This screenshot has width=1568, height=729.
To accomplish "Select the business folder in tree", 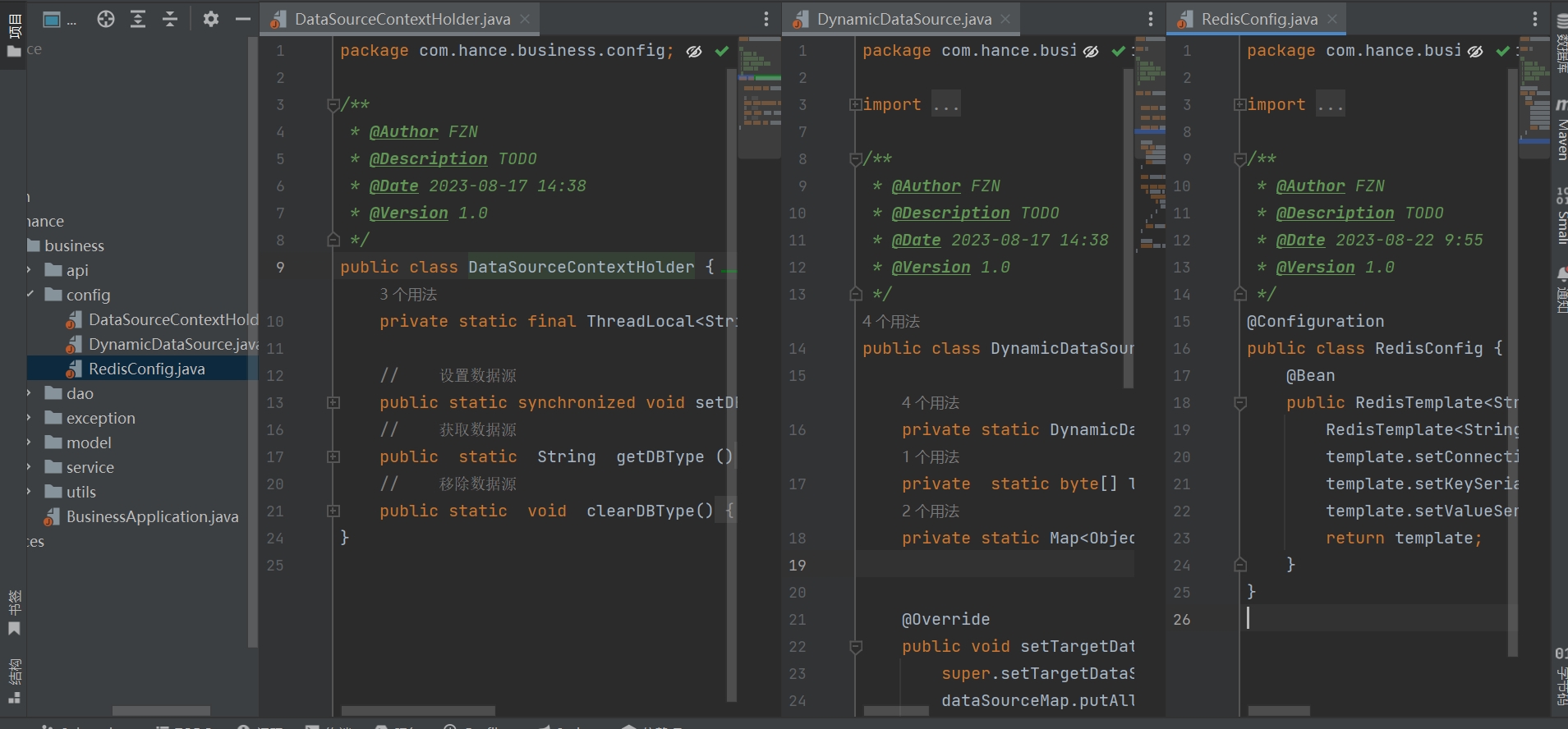I will (x=74, y=245).
